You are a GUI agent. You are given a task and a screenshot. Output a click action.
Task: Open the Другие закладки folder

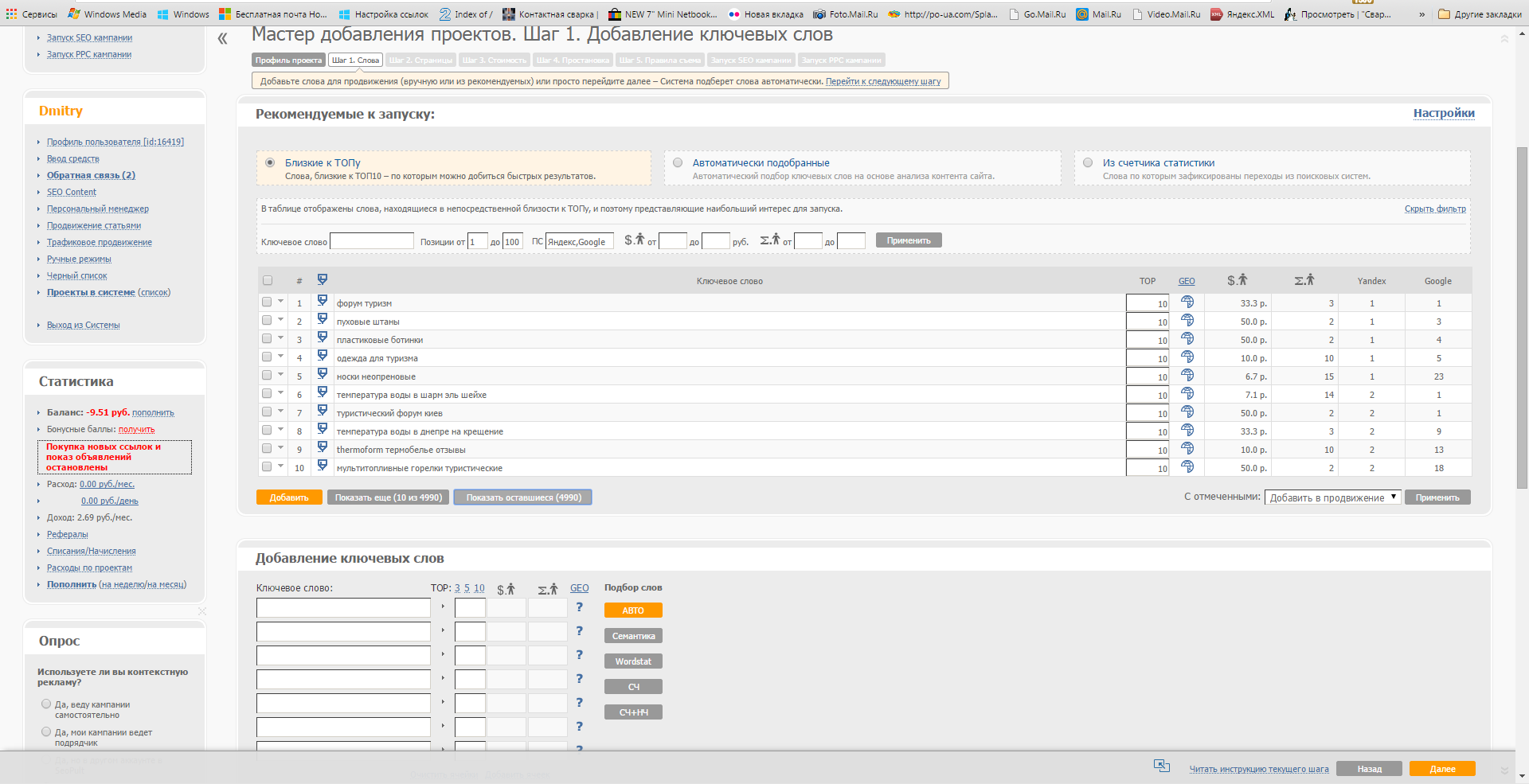tap(1480, 14)
